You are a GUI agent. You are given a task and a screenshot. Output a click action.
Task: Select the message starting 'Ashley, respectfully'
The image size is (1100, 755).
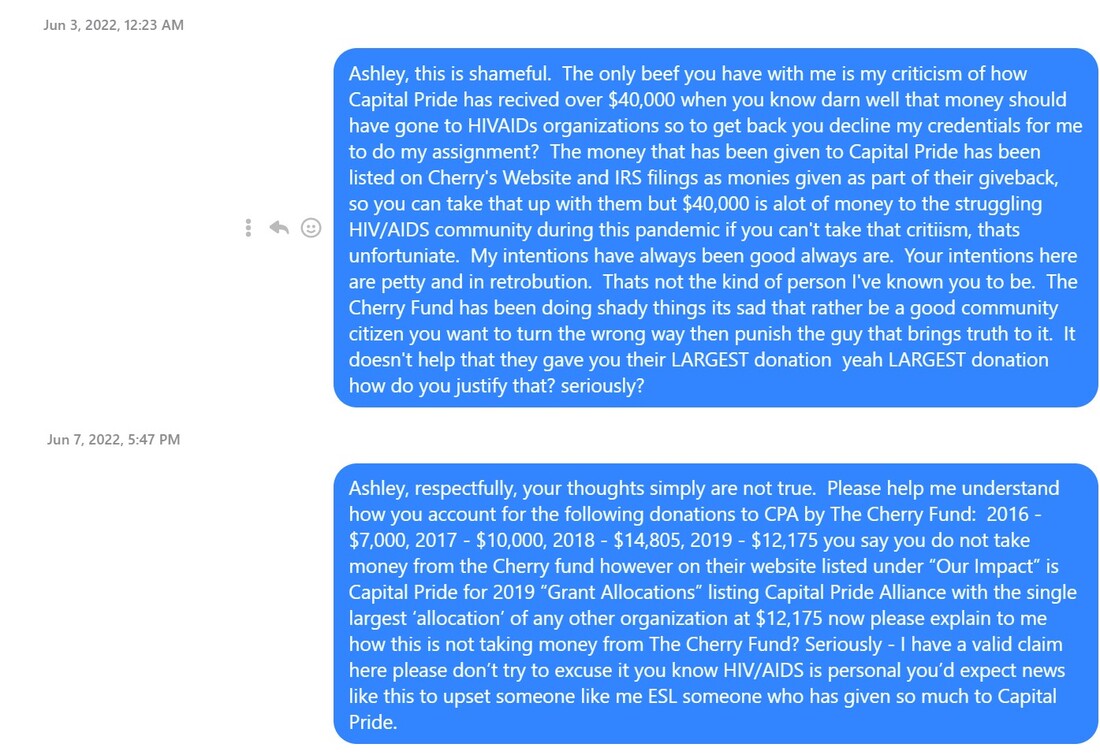pos(716,603)
